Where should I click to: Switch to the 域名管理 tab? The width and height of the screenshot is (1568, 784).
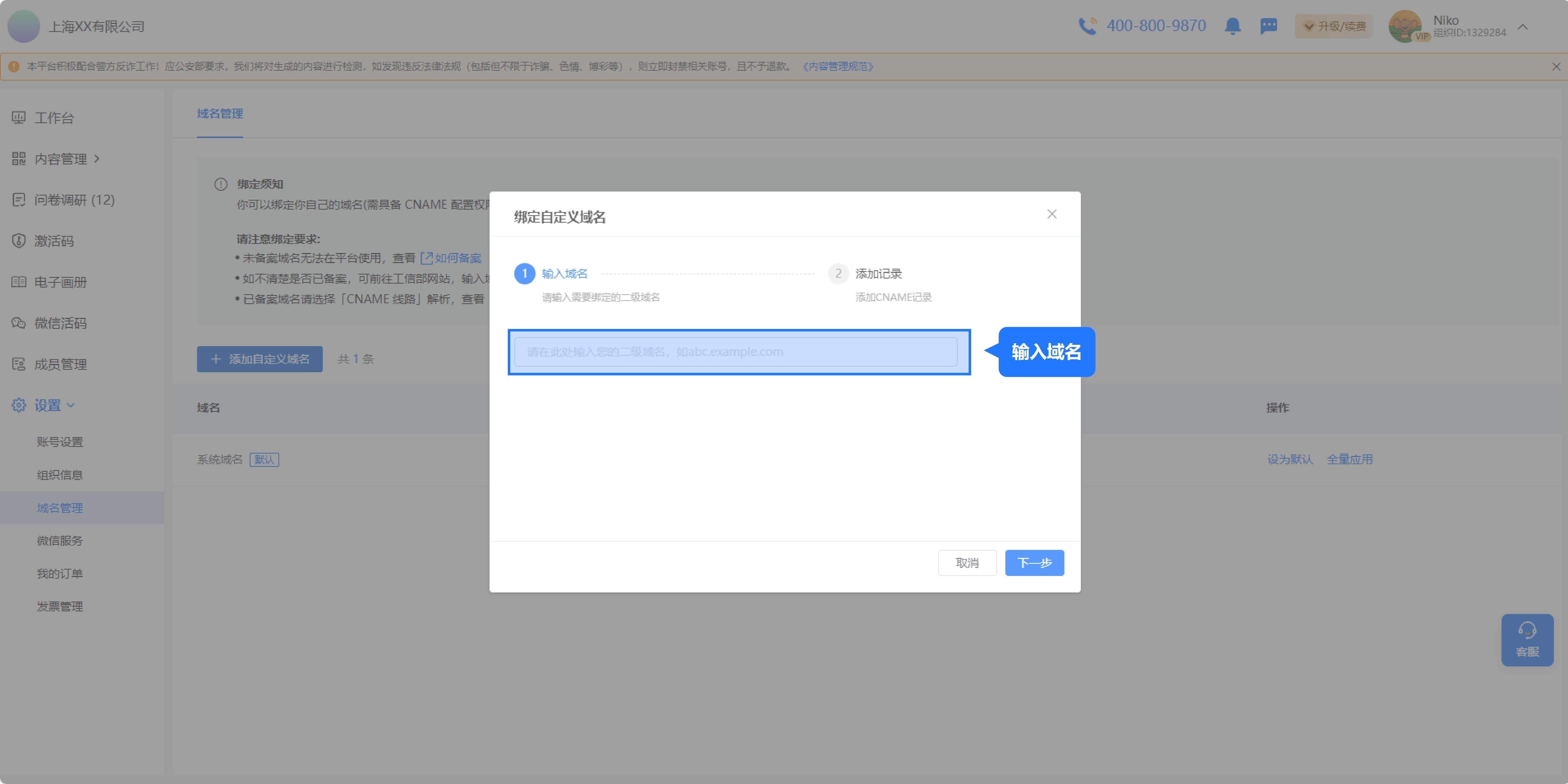(x=220, y=114)
